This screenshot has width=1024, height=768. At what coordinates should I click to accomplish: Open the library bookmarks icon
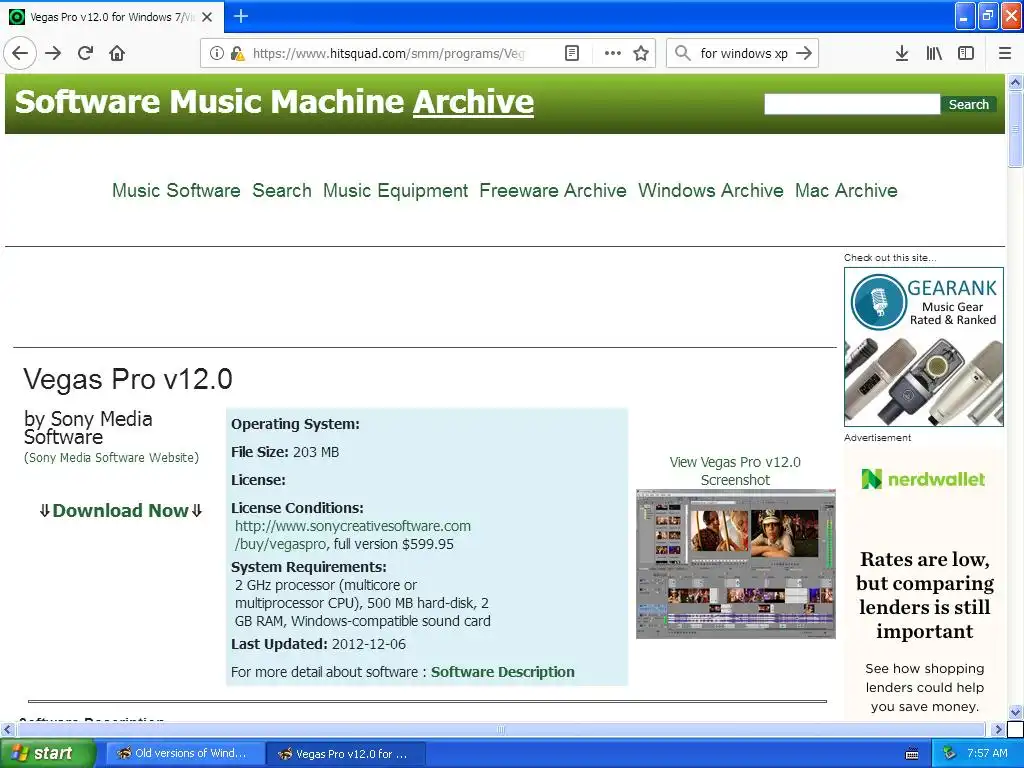click(934, 53)
